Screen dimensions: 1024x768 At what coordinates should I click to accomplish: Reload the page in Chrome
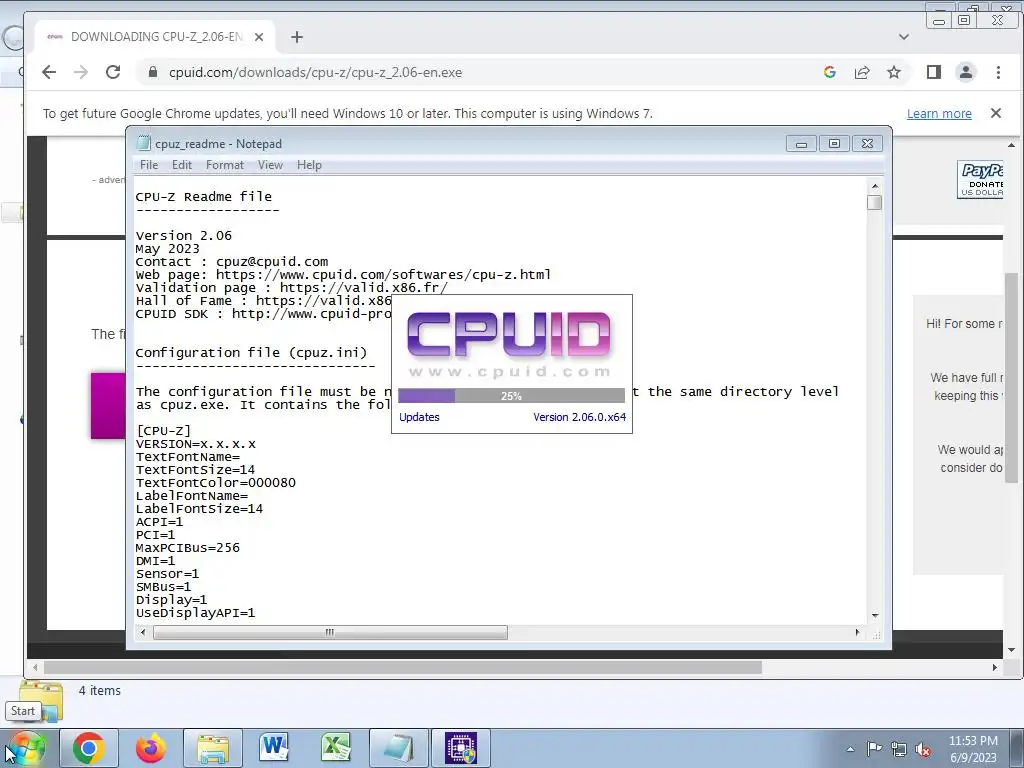tap(113, 72)
